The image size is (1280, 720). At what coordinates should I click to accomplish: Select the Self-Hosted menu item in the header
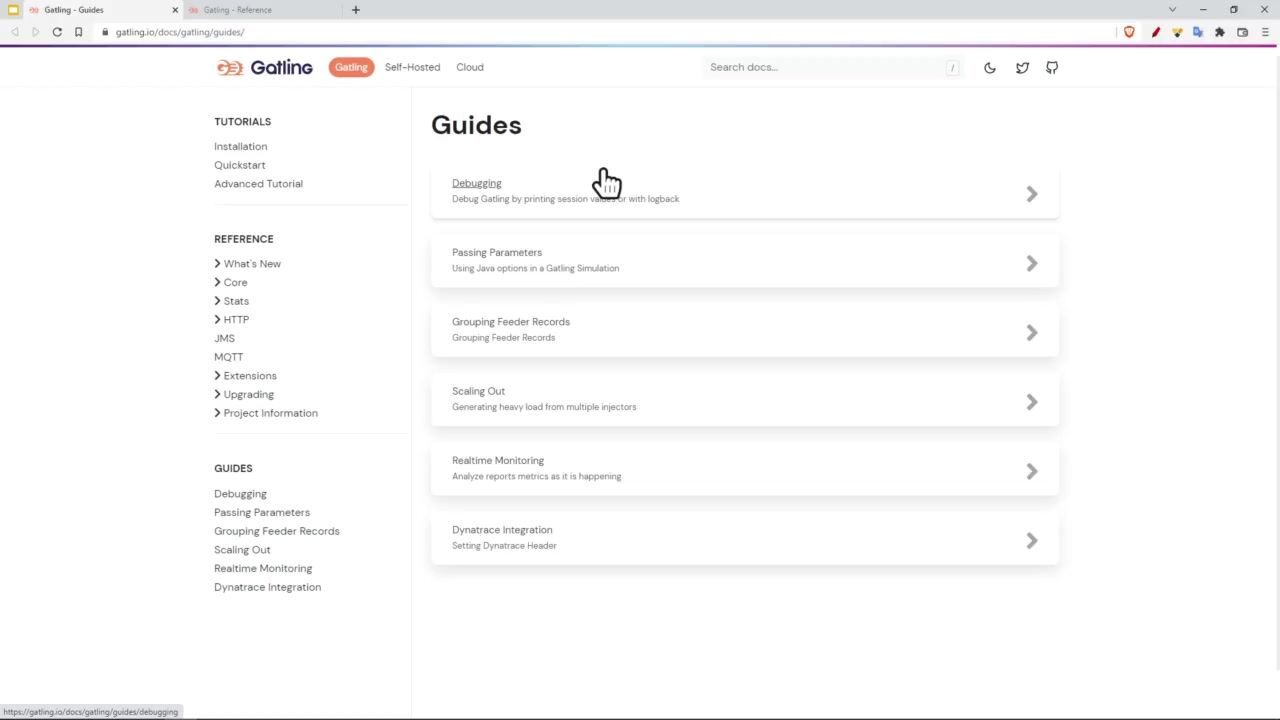(412, 67)
